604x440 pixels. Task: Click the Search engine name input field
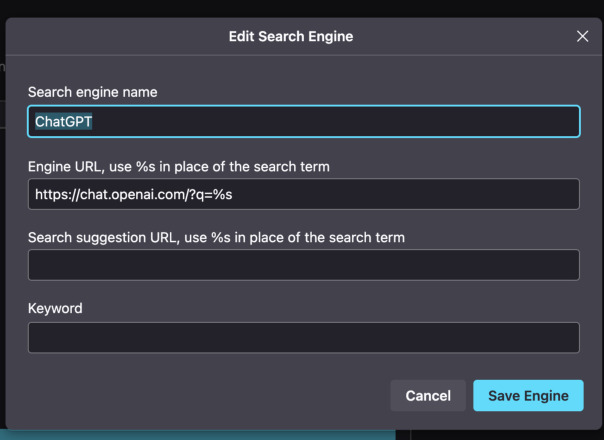(x=303, y=121)
